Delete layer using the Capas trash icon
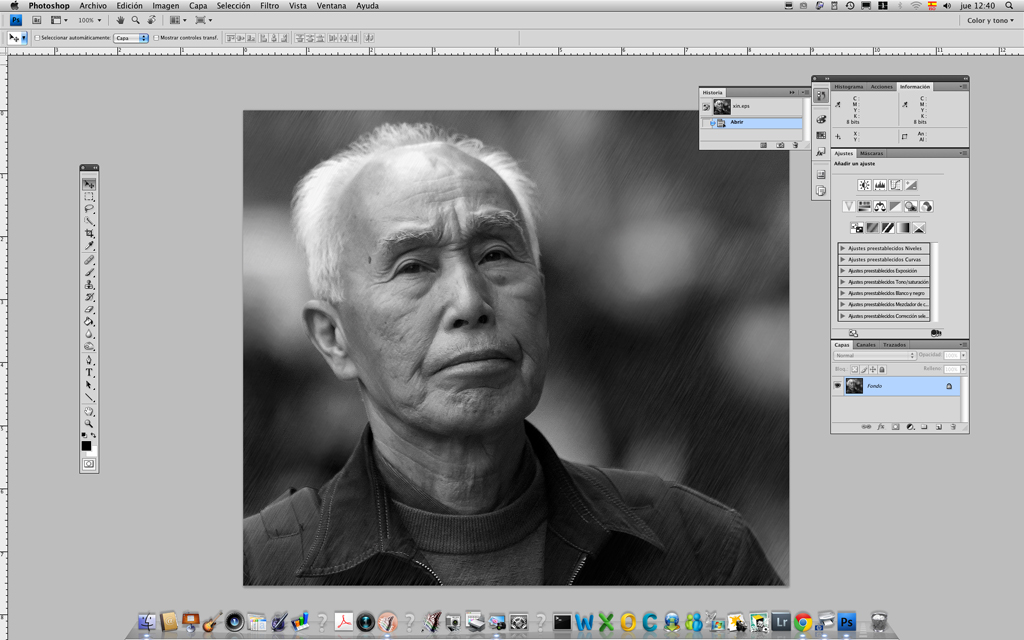 (x=953, y=427)
